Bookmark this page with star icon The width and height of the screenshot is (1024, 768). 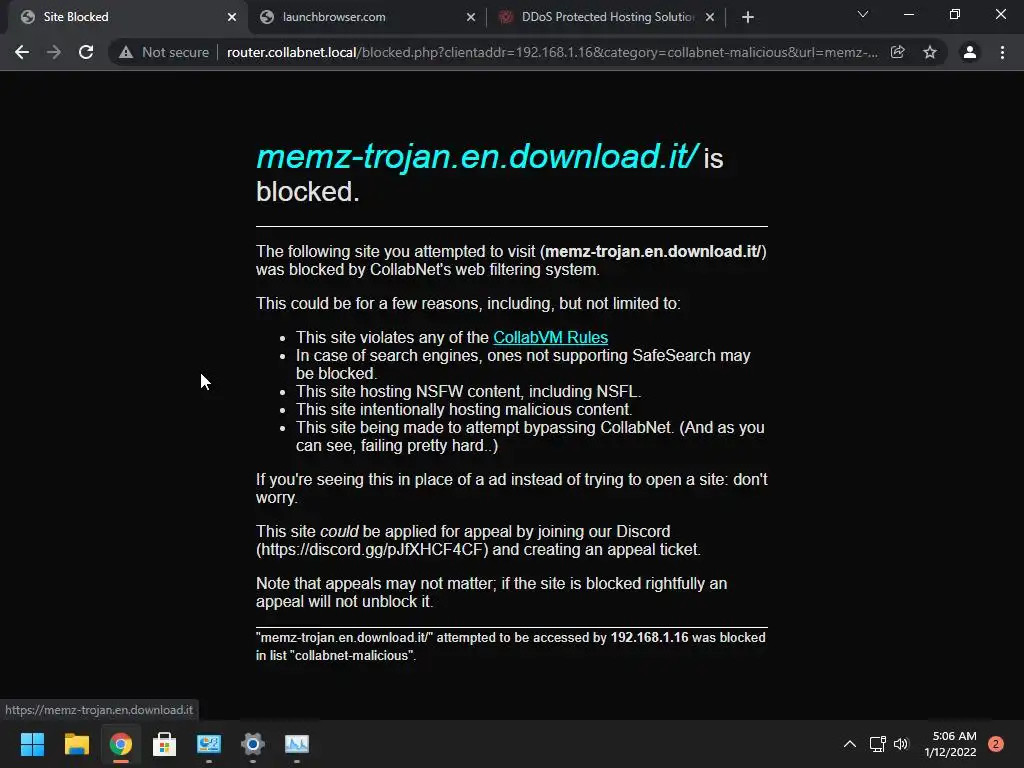click(x=930, y=52)
